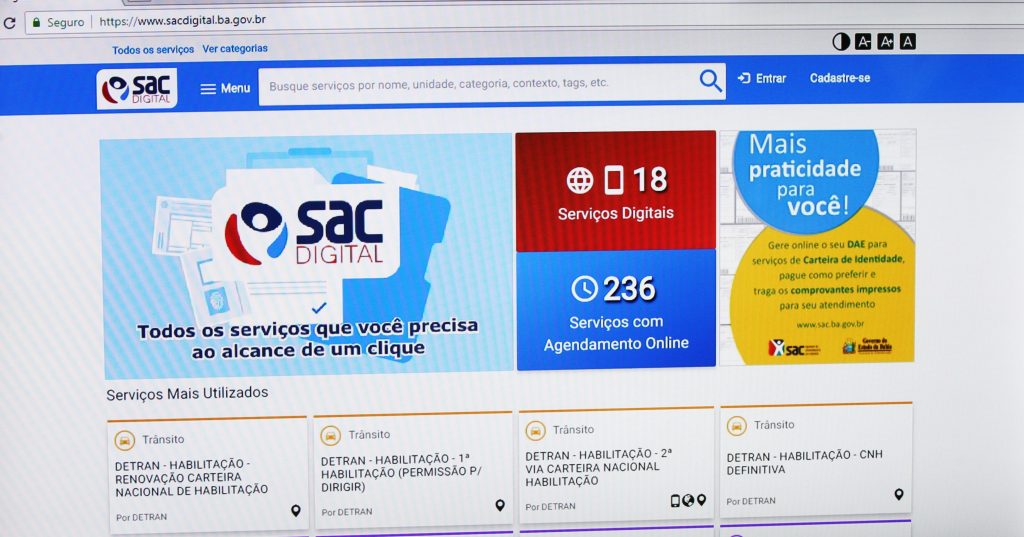
Task: Click Todos os serviços link
Action: 153,49
